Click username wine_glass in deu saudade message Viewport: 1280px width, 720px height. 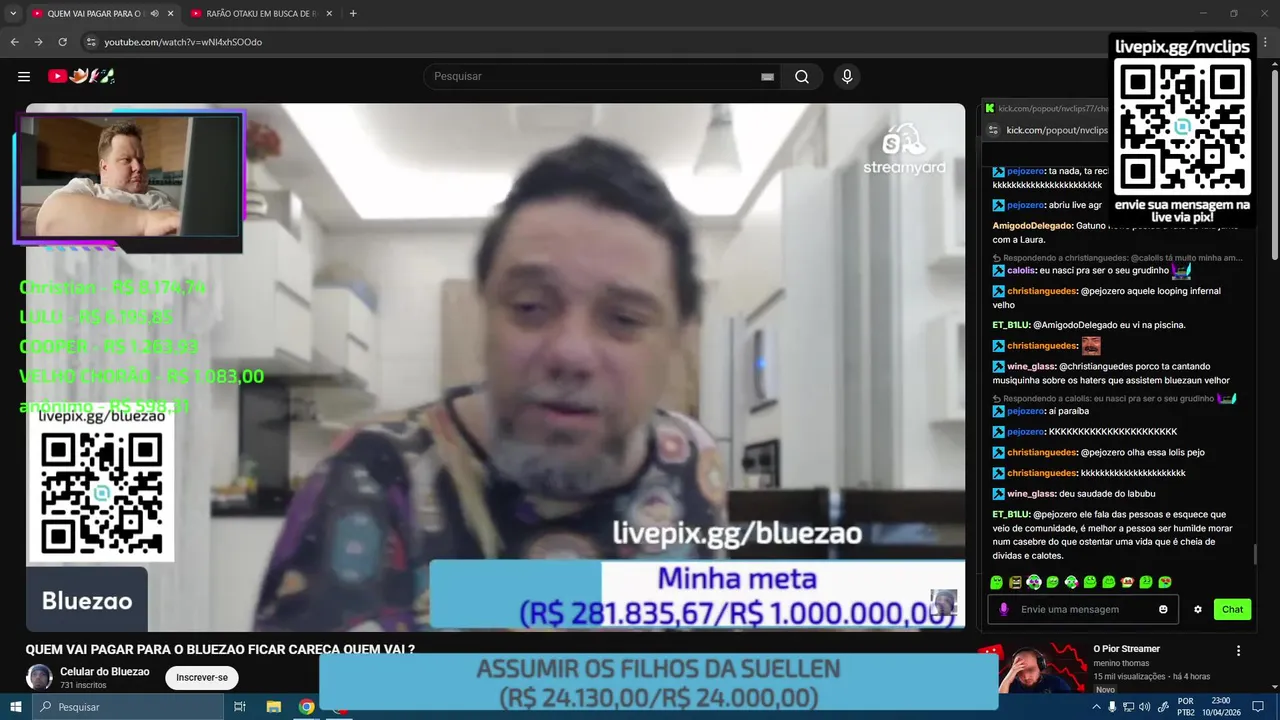coord(1031,494)
